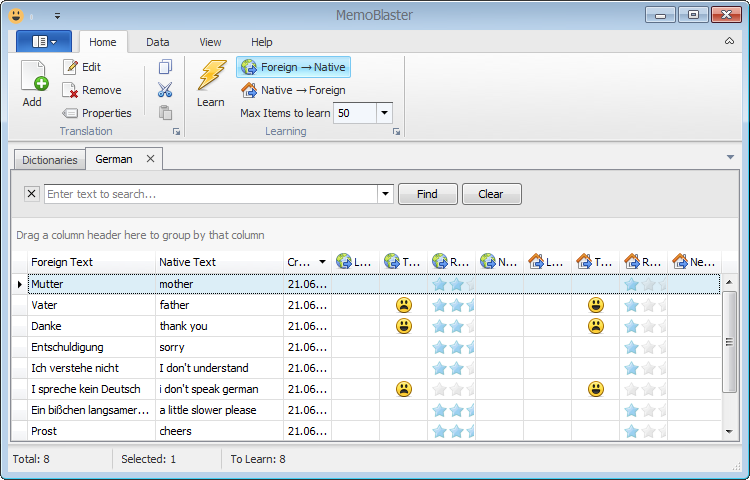The image size is (750, 480).
Task: Open the document tabs list dropdown
Action: [x=730, y=157]
